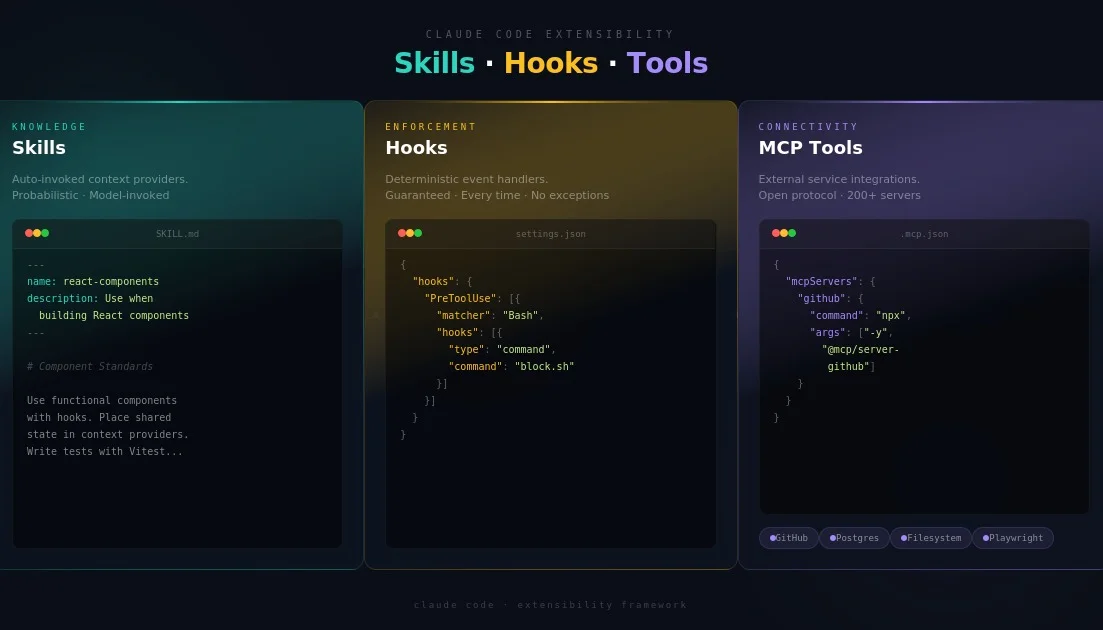The image size is (1103, 630).
Task: Click the settings.json file title
Action: pyautogui.click(x=551, y=234)
